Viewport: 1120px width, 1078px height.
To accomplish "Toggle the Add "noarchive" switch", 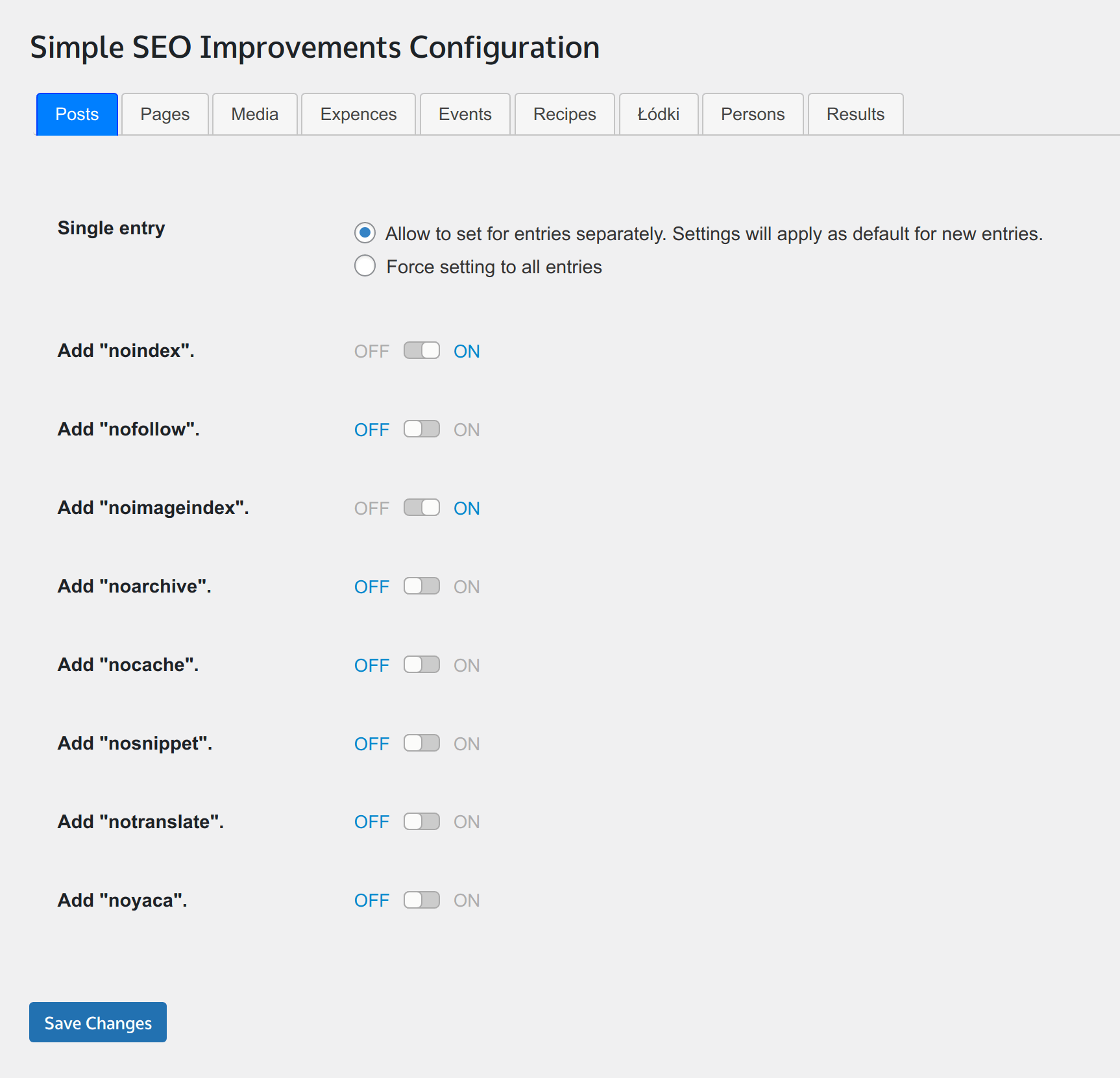I will click(422, 586).
